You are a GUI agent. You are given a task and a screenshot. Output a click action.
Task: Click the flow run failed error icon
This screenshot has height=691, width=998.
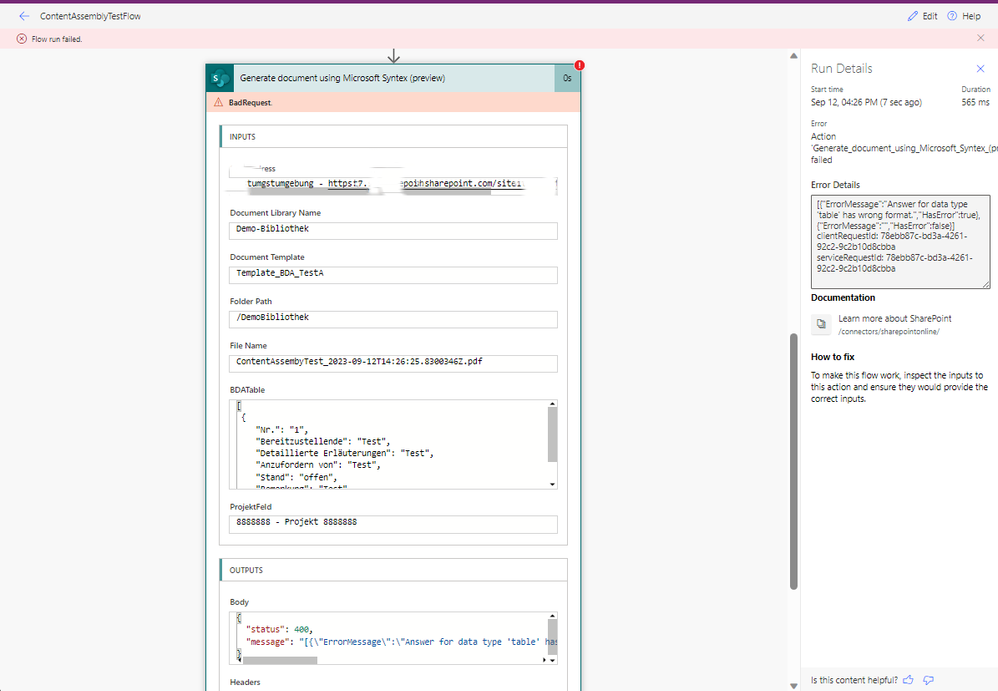[x=22, y=39]
